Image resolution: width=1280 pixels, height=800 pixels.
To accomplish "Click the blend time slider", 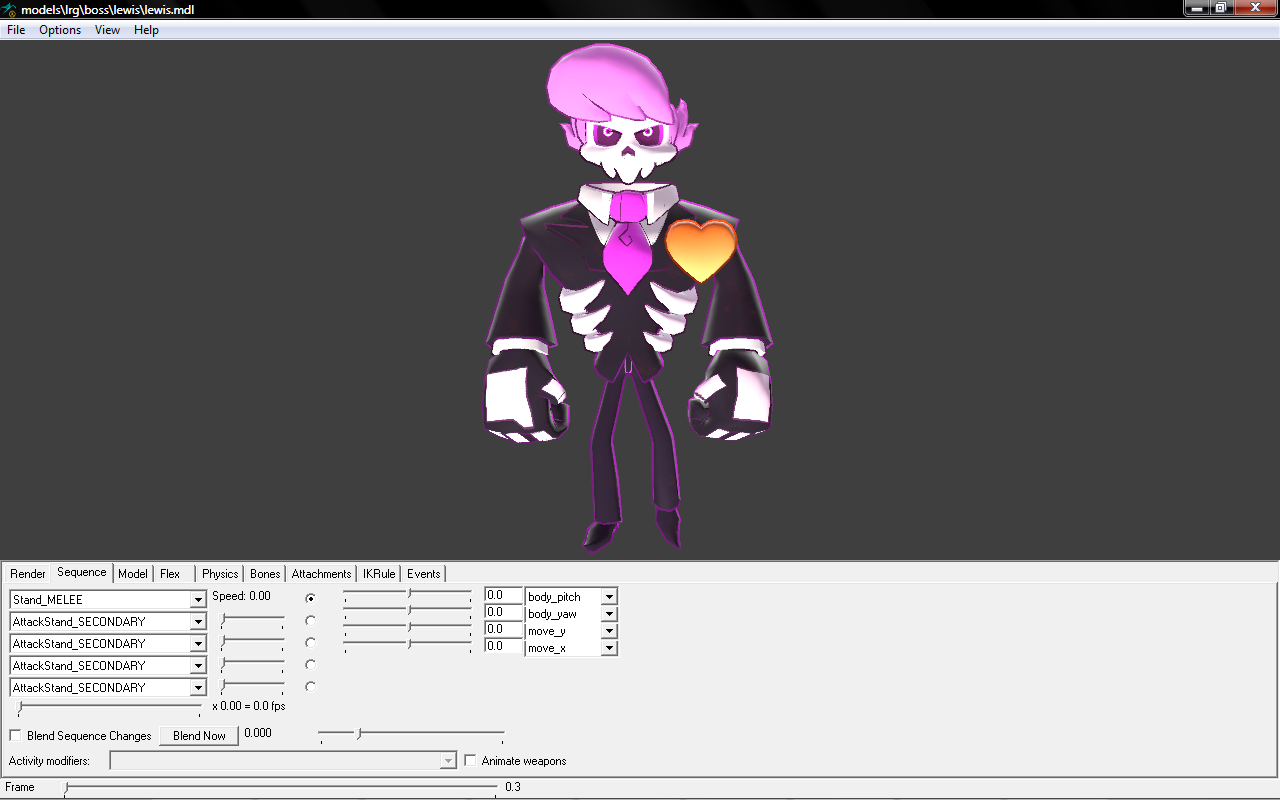I will click(411, 736).
